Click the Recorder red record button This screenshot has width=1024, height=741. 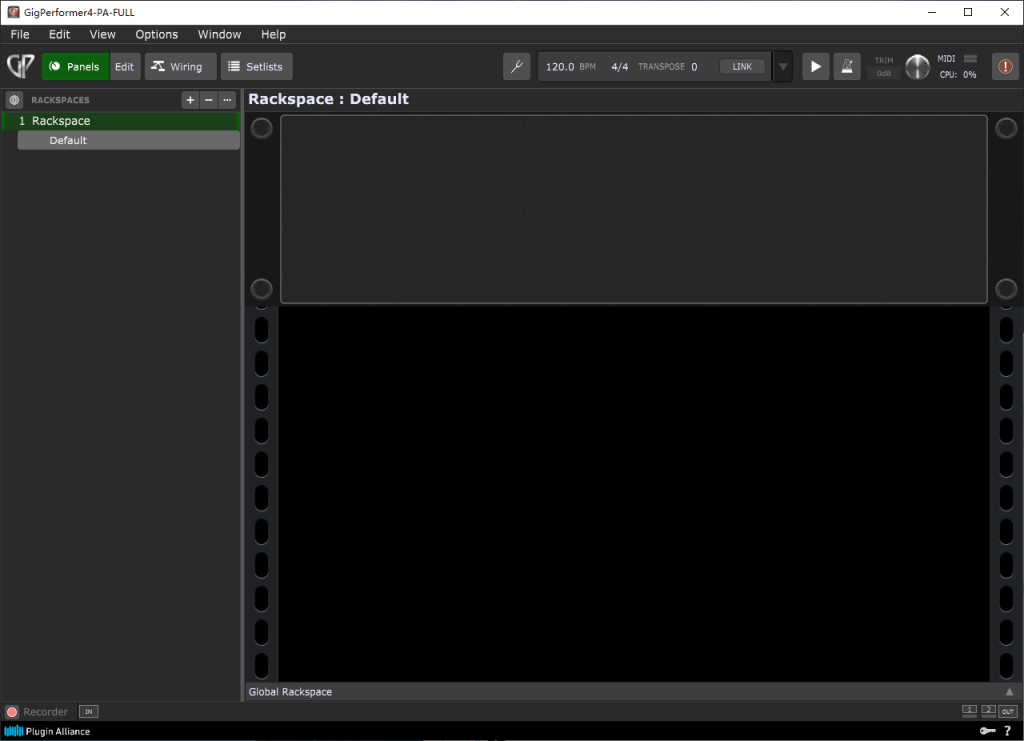[x=12, y=712]
